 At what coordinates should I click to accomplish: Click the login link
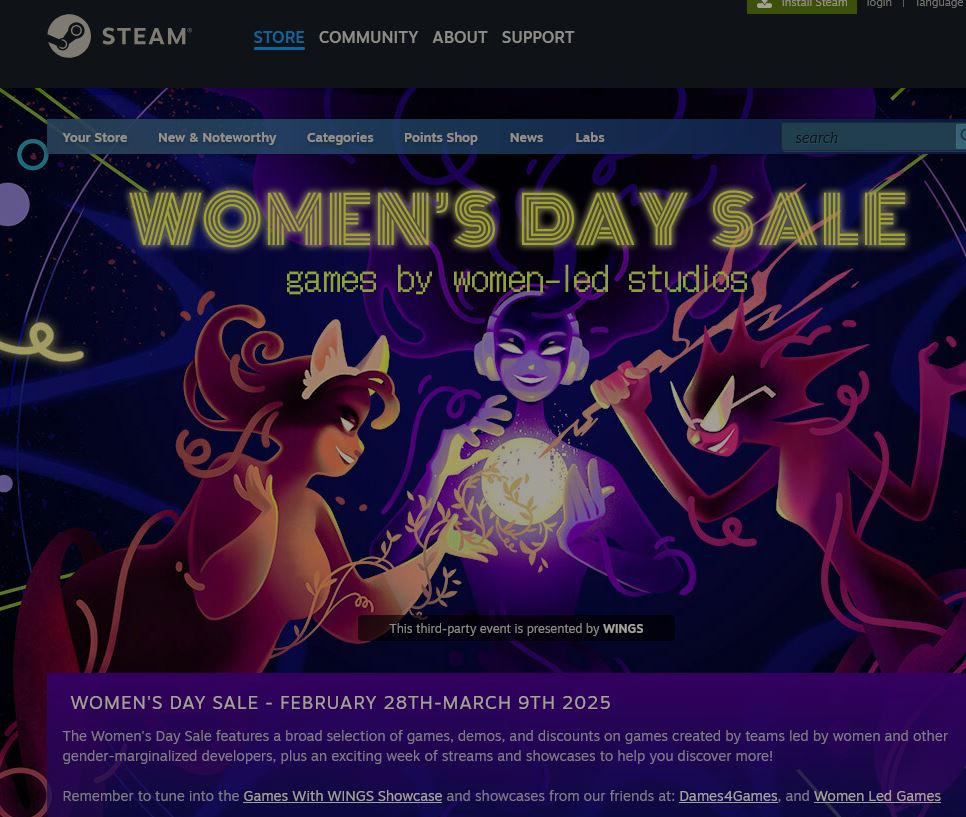tap(879, 4)
